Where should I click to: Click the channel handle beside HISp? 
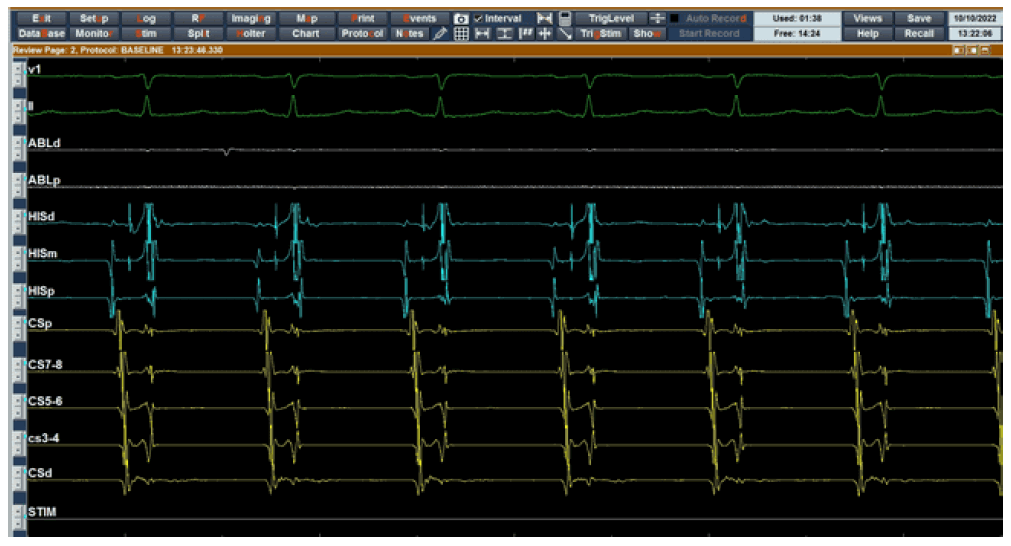click(x=18, y=295)
